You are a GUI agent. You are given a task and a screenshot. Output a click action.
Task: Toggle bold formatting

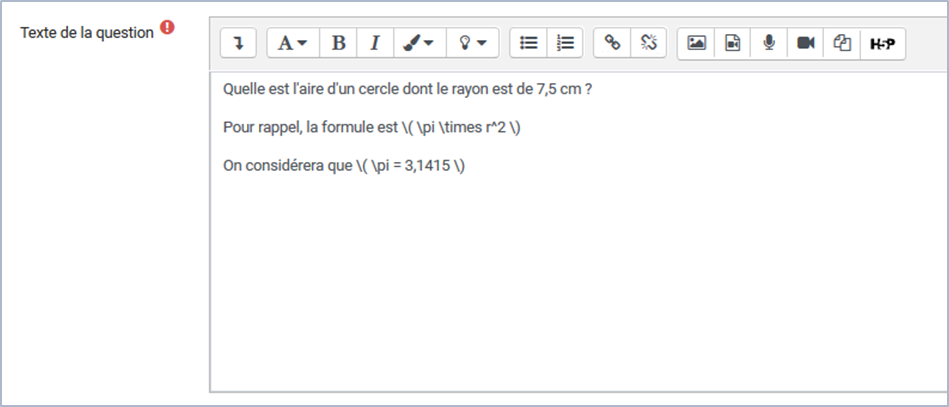(338, 43)
